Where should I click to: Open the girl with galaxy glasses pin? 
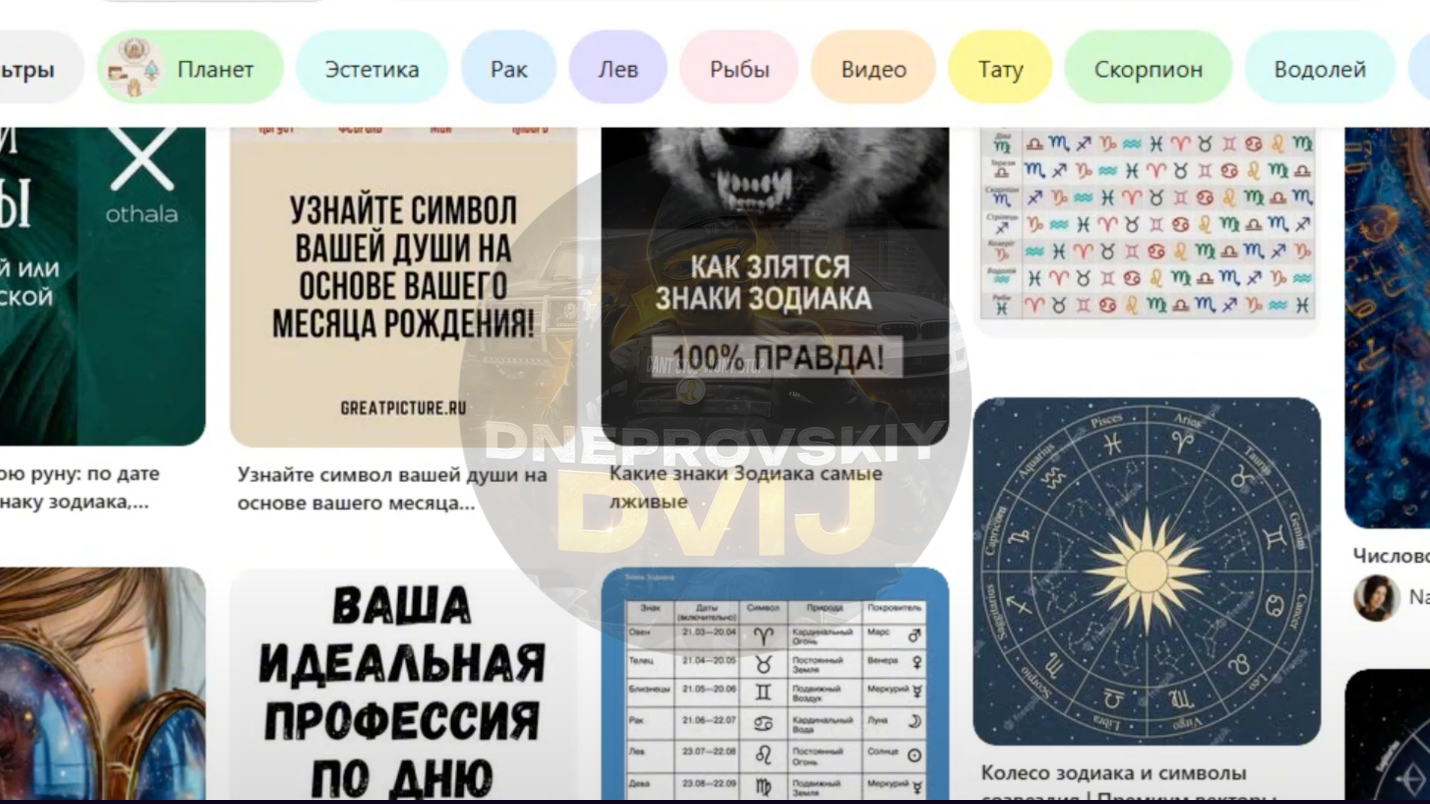[102, 686]
